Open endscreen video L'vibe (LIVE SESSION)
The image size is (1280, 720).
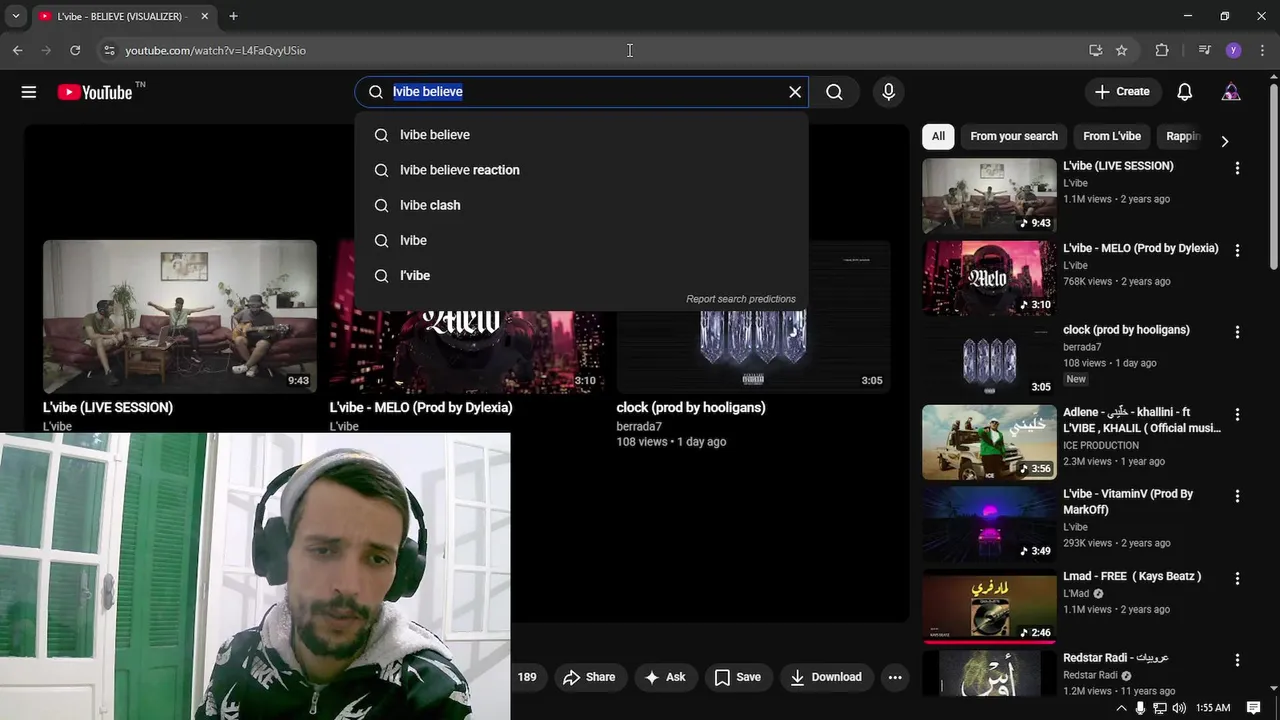(180, 316)
